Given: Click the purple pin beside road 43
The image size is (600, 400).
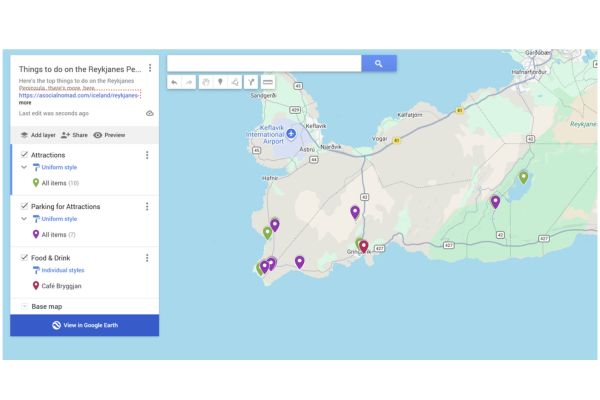Looking at the screenshot, I should [355, 212].
